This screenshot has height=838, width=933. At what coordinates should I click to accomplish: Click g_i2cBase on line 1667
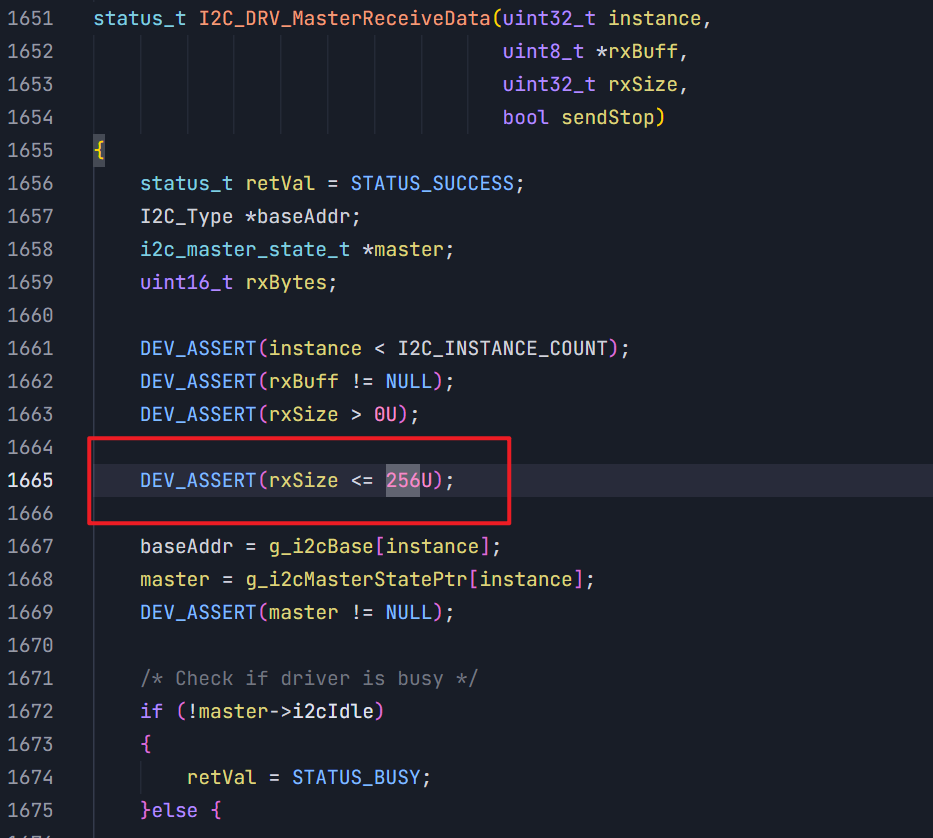pyautogui.click(x=321, y=546)
